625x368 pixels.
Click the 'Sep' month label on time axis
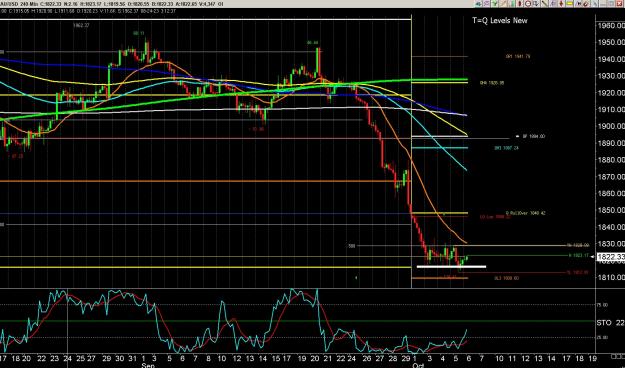point(147,365)
